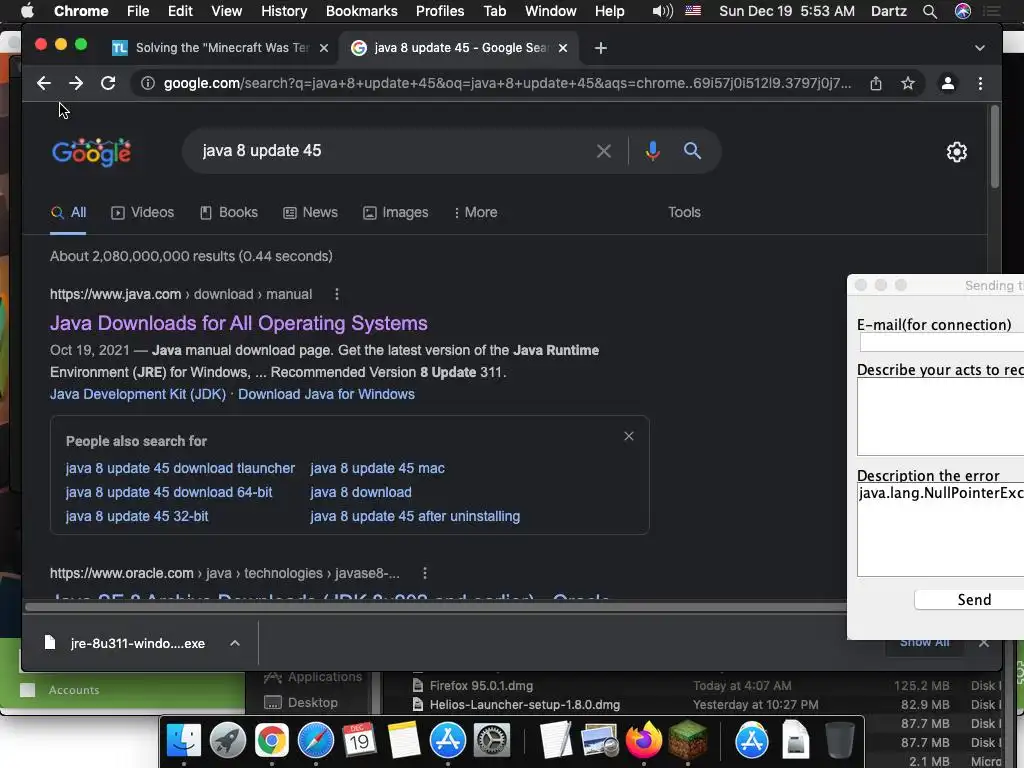This screenshot has width=1024, height=768.
Task: Start voice search with microphone
Action: click(x=652, y=151)
